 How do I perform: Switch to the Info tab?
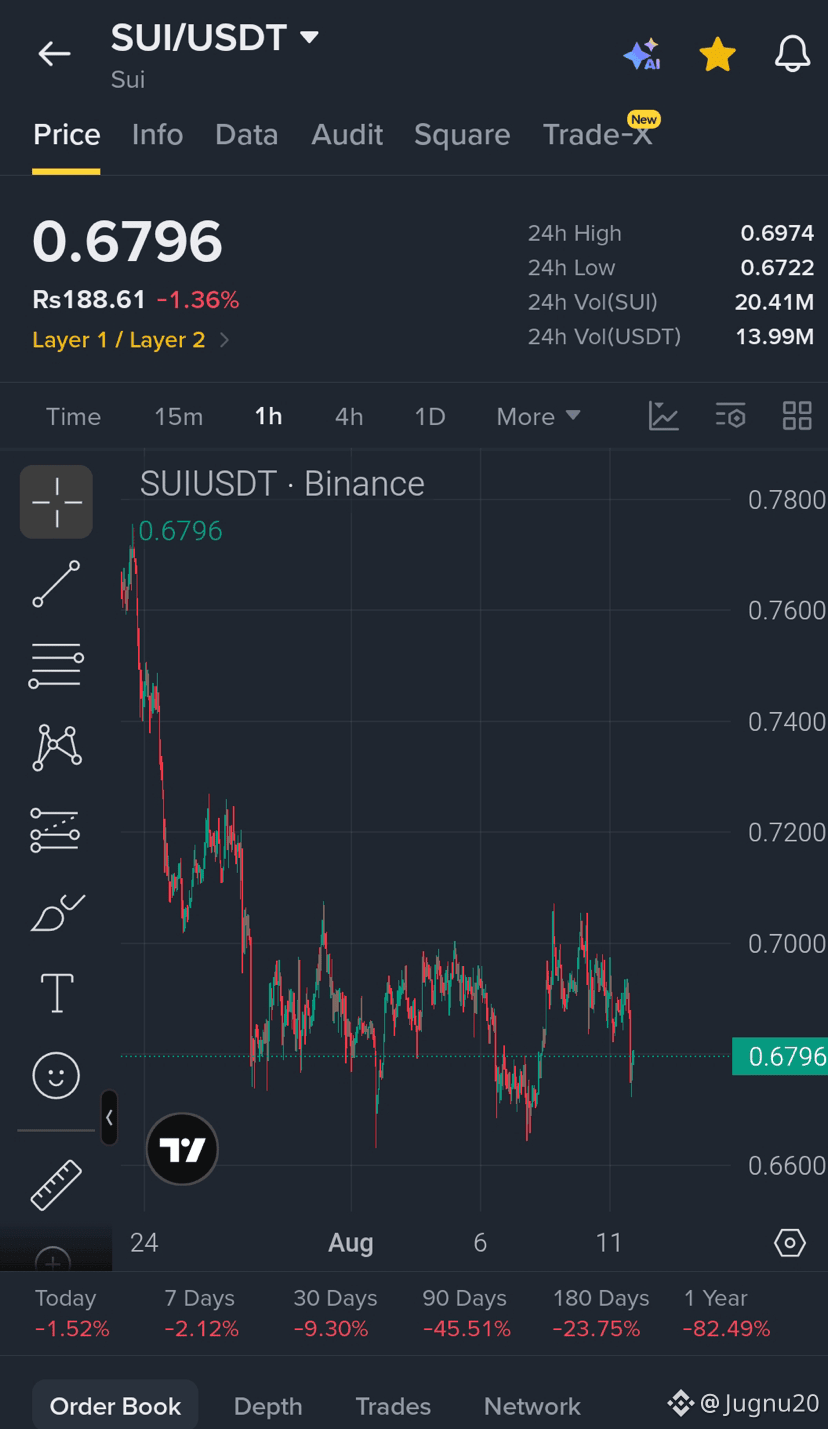[x=157, y=135]
